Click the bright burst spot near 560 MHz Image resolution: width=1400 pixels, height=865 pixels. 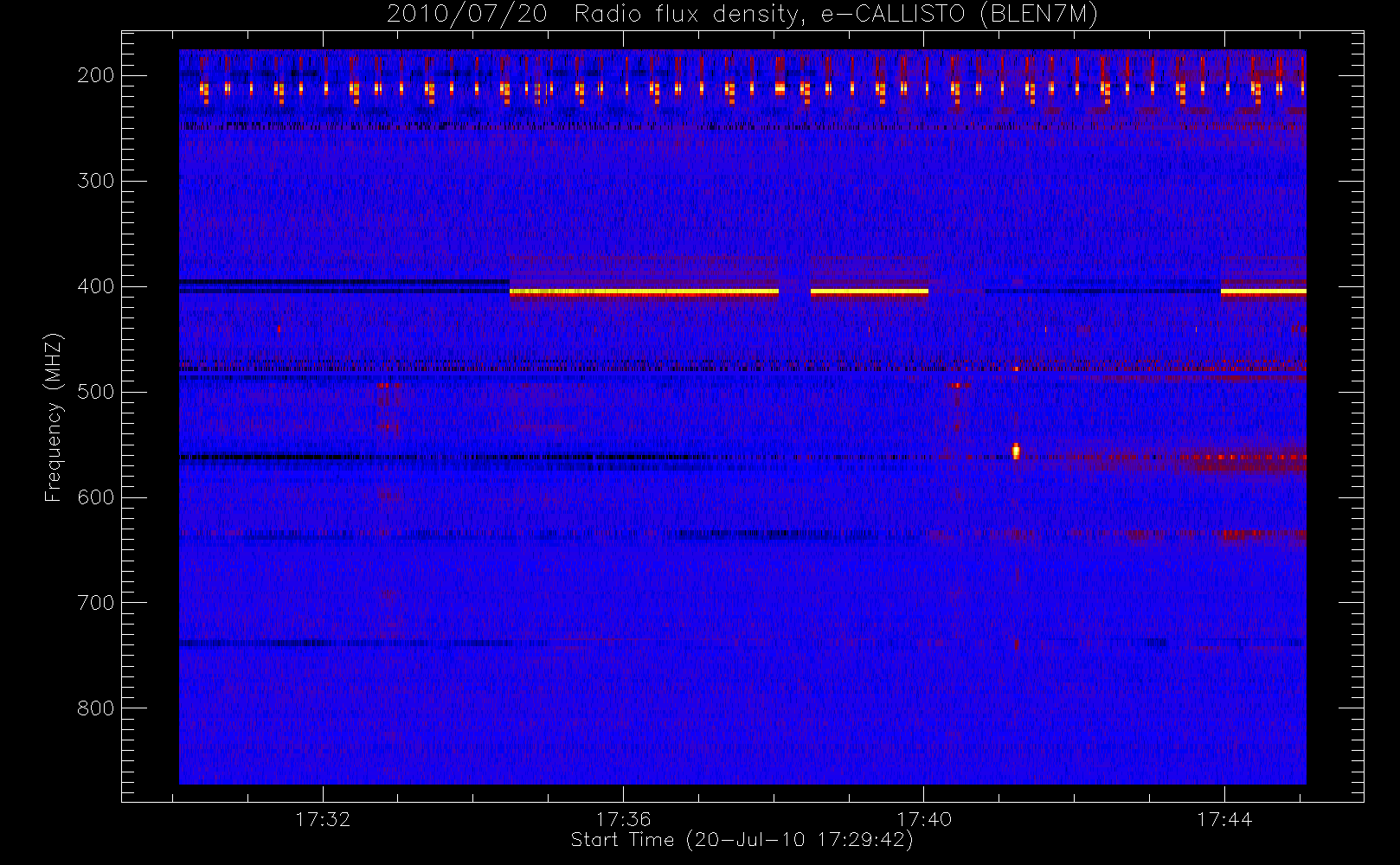[1016, 452]
